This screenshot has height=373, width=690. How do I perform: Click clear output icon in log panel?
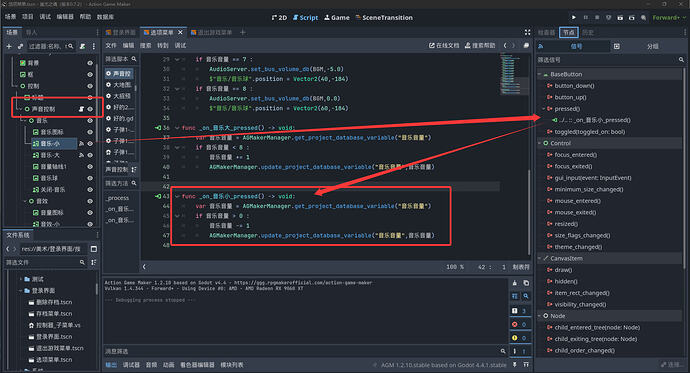coord(514,283)
